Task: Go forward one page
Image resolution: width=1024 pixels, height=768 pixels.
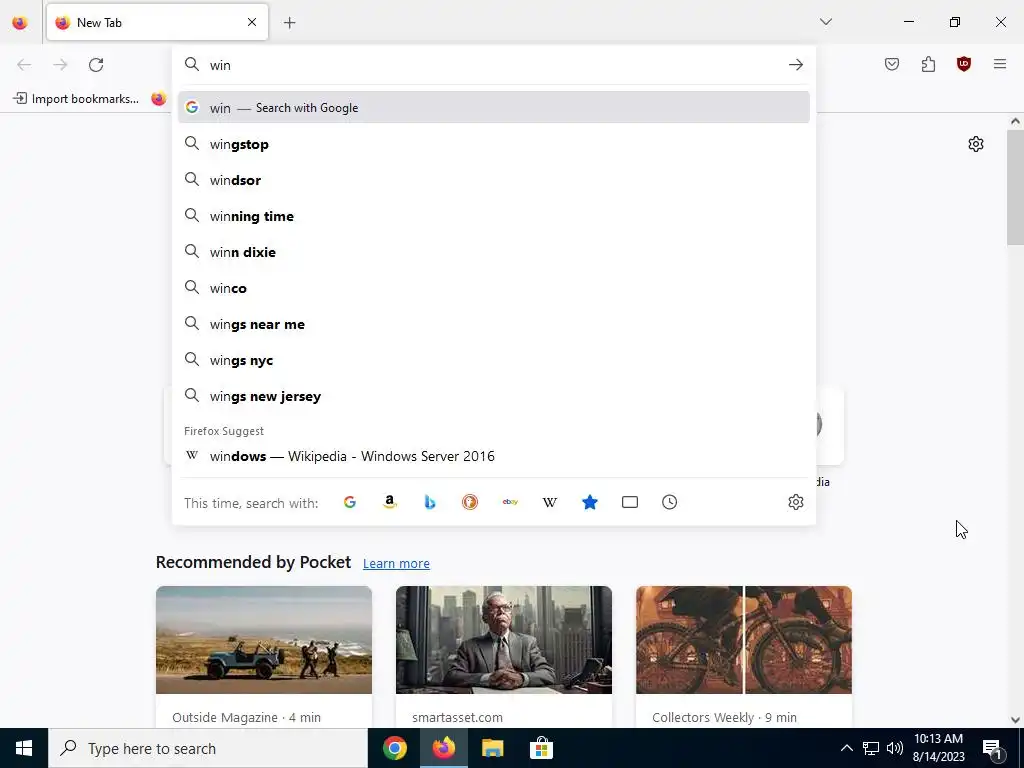Action: click(x=60, y=65)
